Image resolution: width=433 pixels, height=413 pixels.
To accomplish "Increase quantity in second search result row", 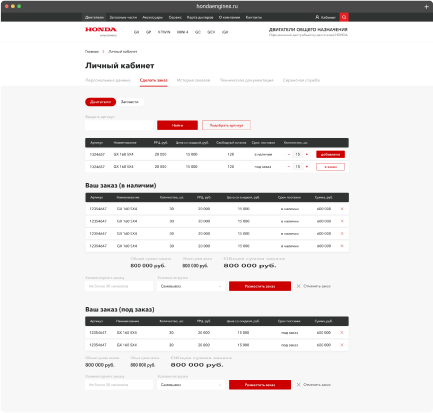I will (307, 166).
